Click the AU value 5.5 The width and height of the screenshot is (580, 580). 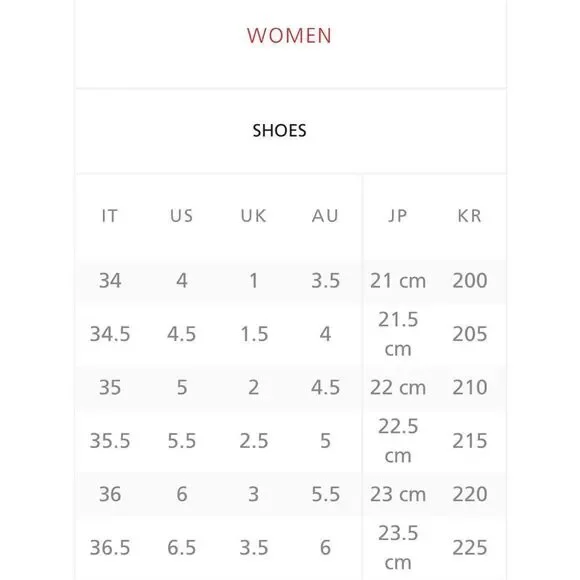326,494
